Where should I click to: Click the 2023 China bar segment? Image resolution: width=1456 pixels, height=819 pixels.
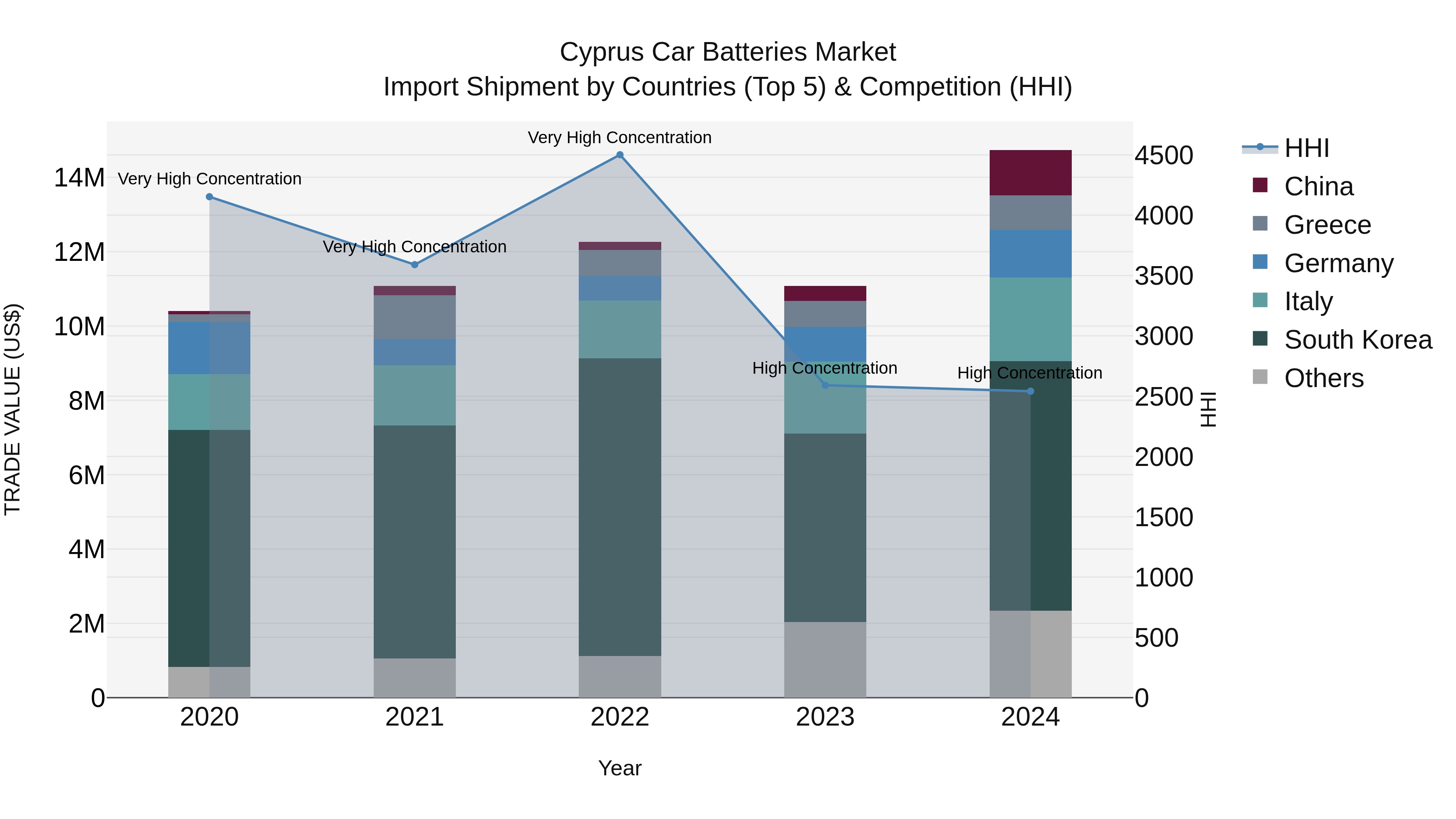pos(825,293)
